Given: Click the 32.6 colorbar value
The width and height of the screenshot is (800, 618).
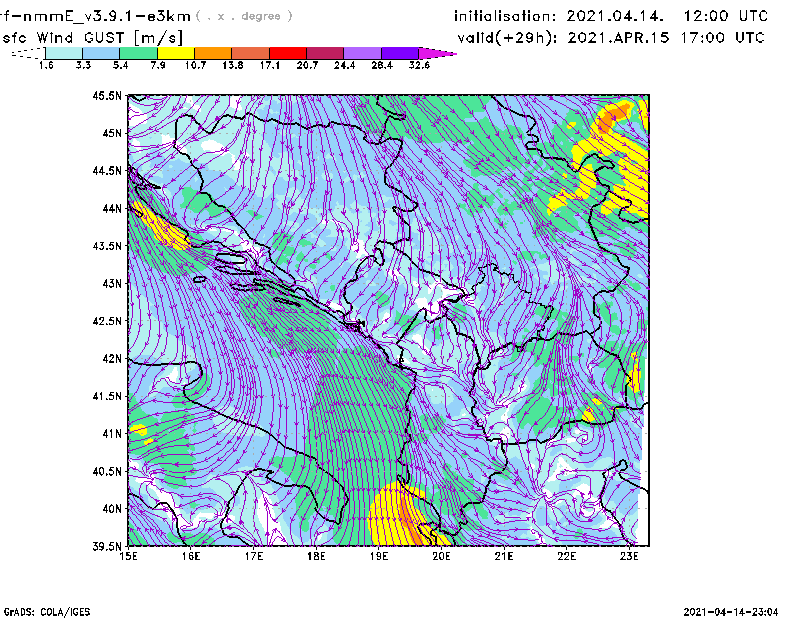Looking at the screenshot, I should [419, 65].
